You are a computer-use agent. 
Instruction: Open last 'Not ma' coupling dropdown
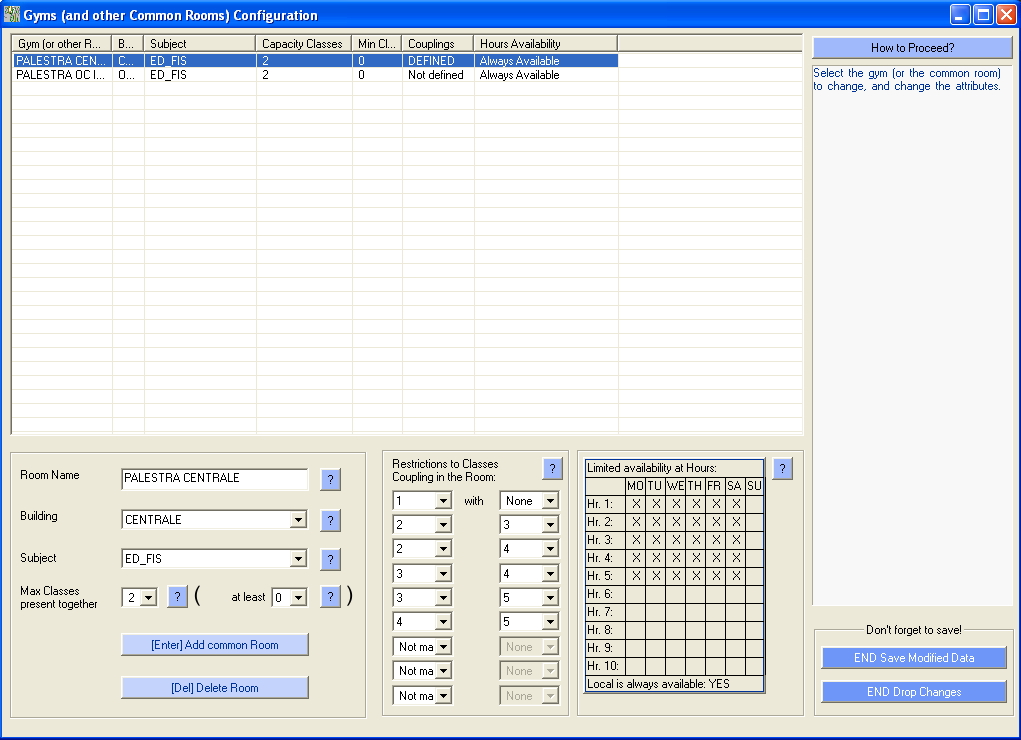tap(443, 696)
